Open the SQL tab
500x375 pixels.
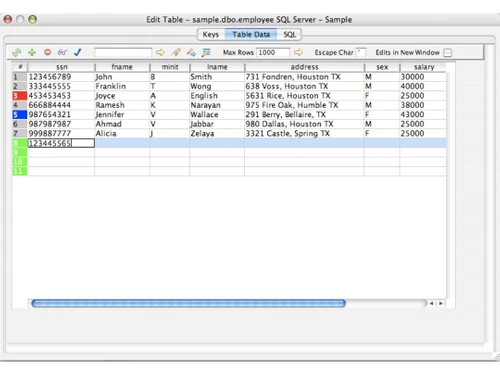[x=289, y=34]
